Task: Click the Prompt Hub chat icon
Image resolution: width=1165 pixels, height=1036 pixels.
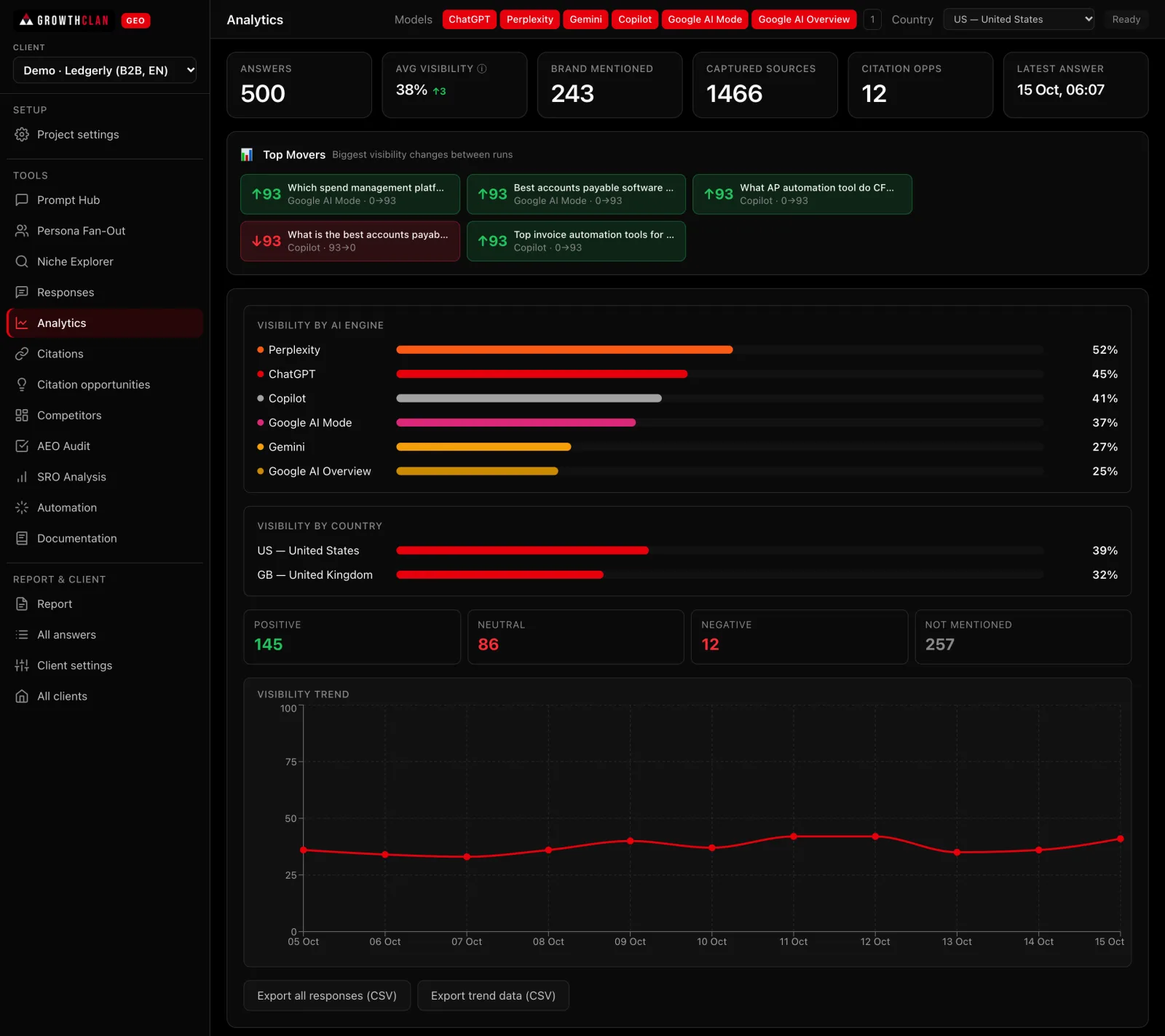Action: click(x=22, y=200)
